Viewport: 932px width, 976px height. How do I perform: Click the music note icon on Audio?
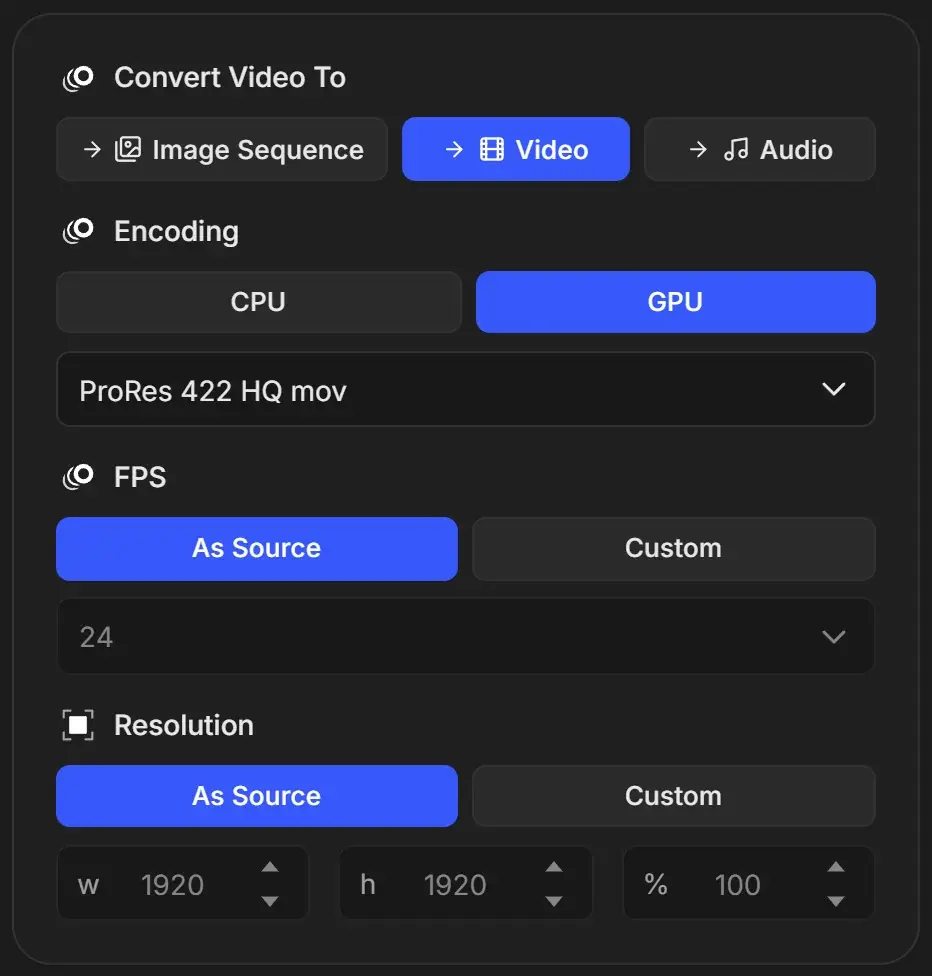(736, 149)
